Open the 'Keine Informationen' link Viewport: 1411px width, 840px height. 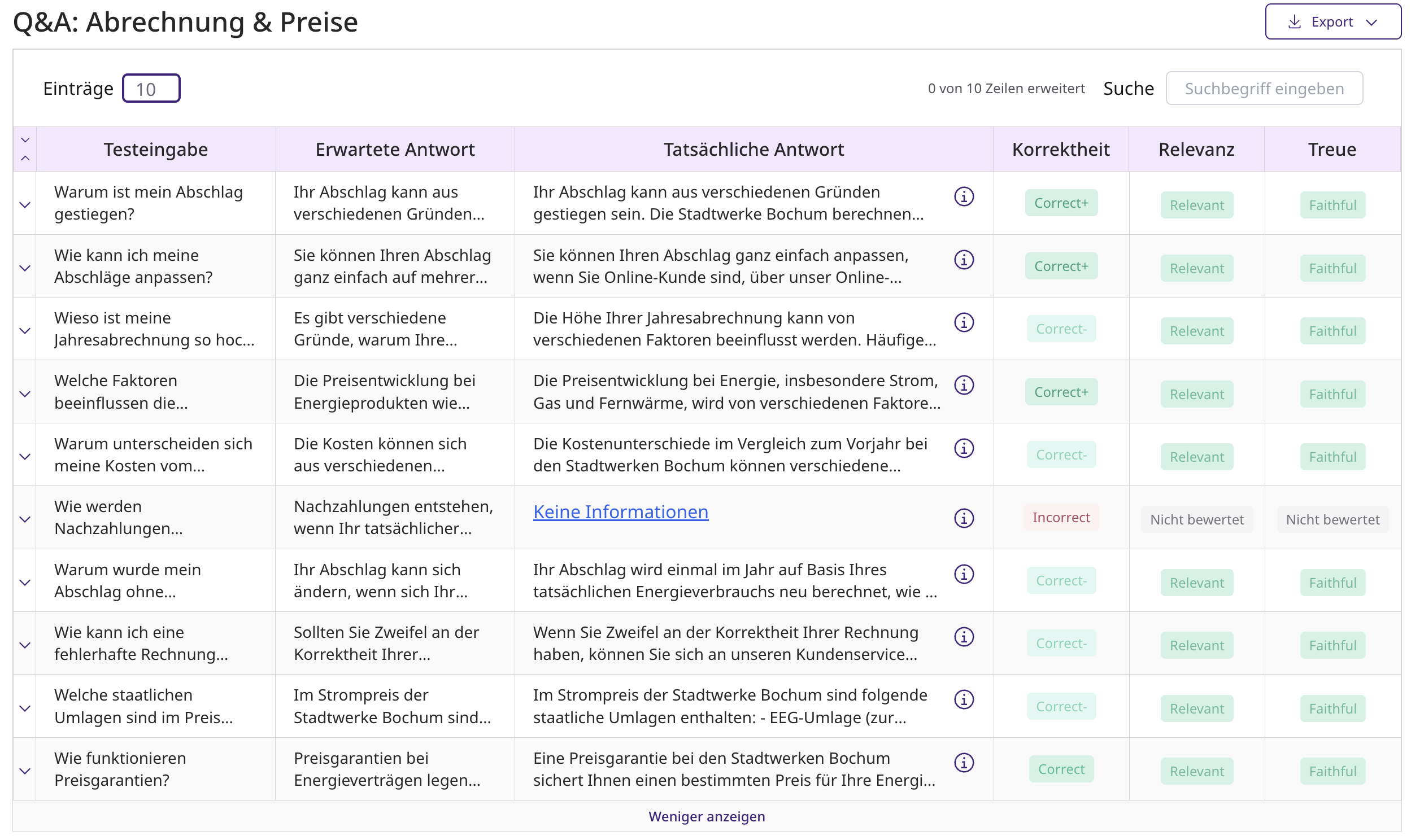click(621, 512)
